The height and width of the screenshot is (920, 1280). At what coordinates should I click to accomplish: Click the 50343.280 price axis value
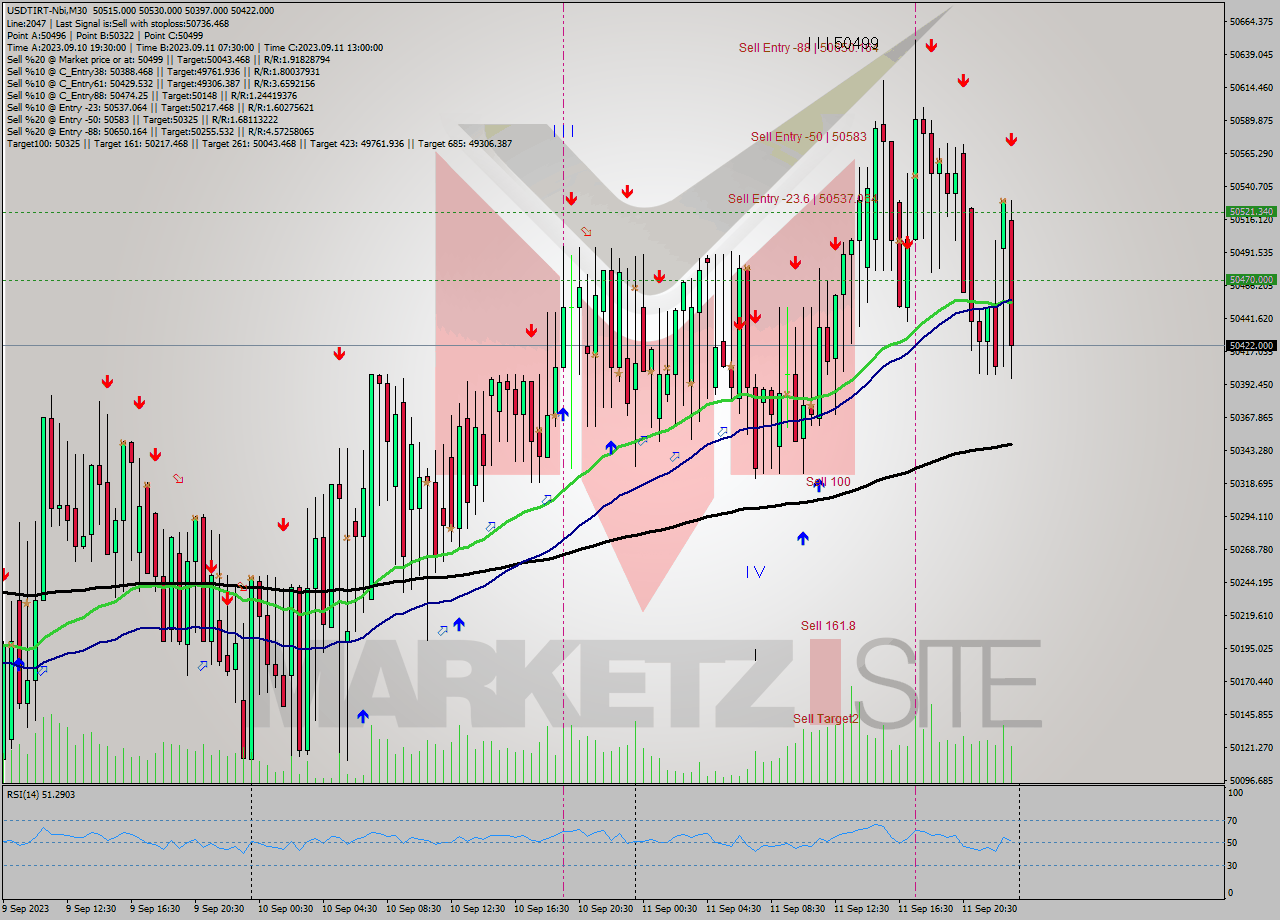click(1251, 450)
